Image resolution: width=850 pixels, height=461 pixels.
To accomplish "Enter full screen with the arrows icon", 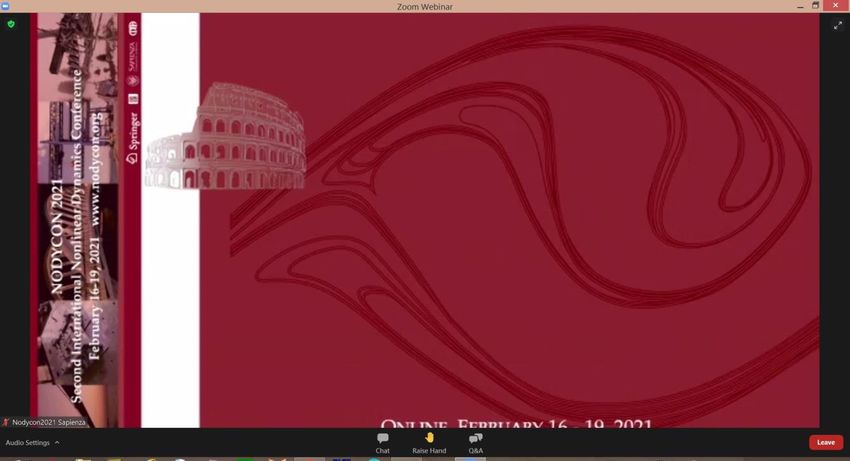I will 838,25.
